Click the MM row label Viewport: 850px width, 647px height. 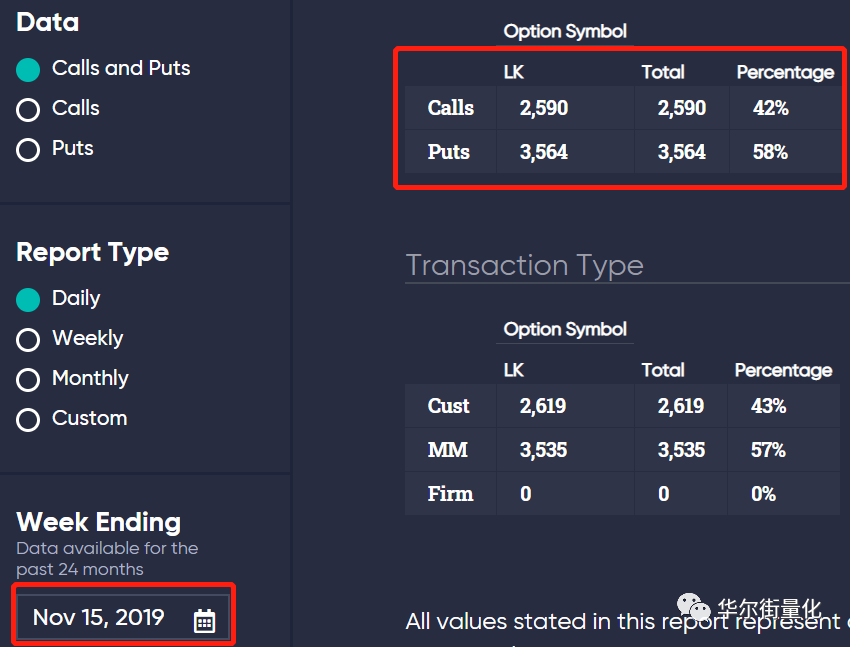tap(447, 450)
